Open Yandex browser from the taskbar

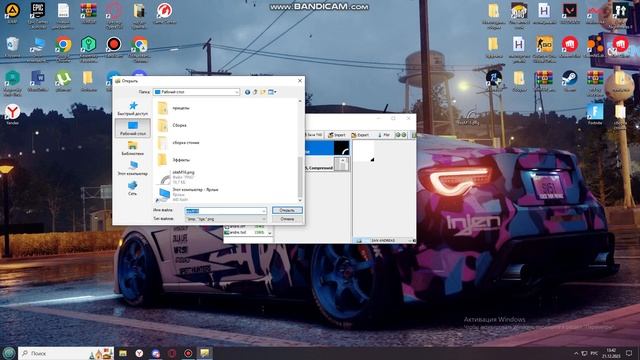pyautogui.click(x=139, y=353)
